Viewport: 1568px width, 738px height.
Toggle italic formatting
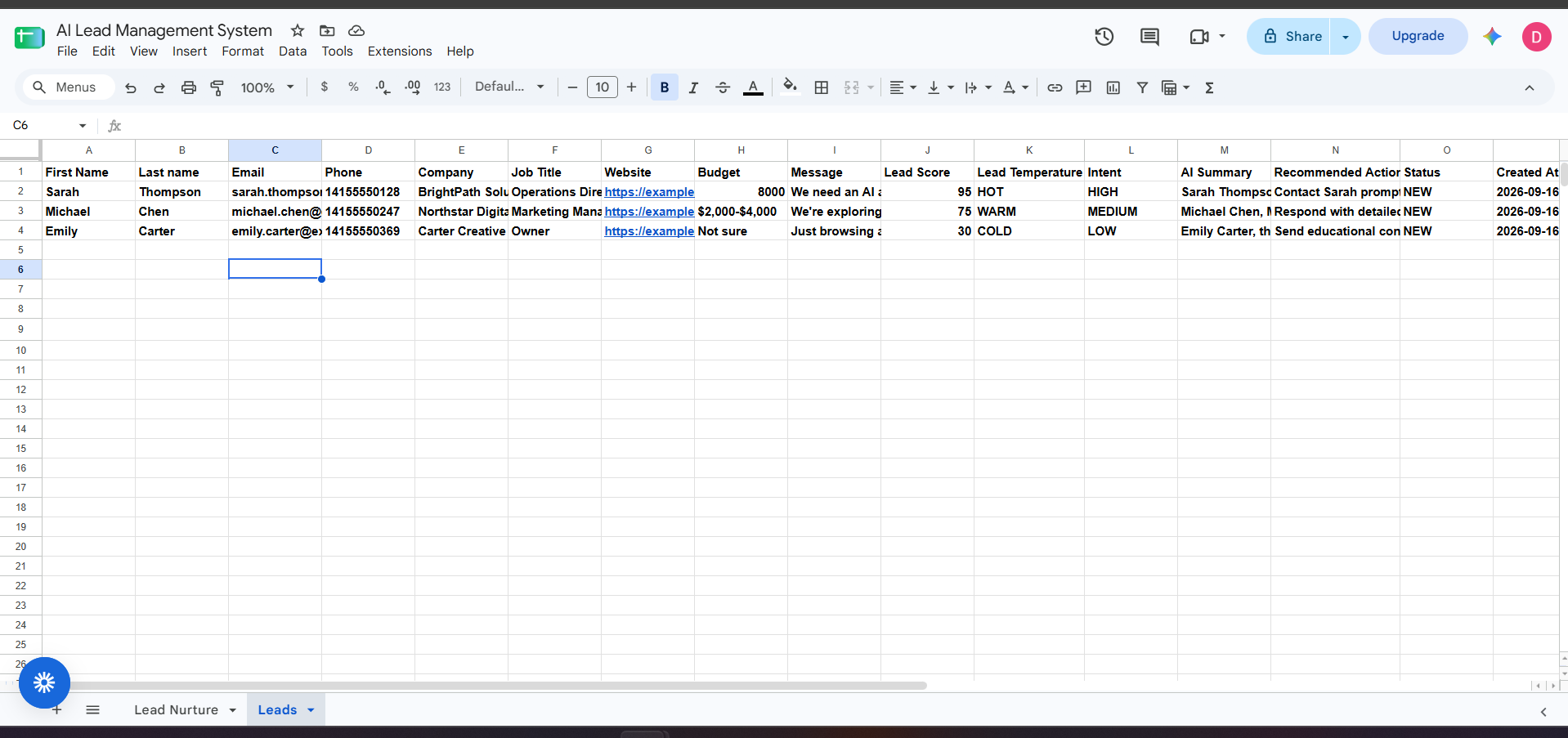pos(693,87)
